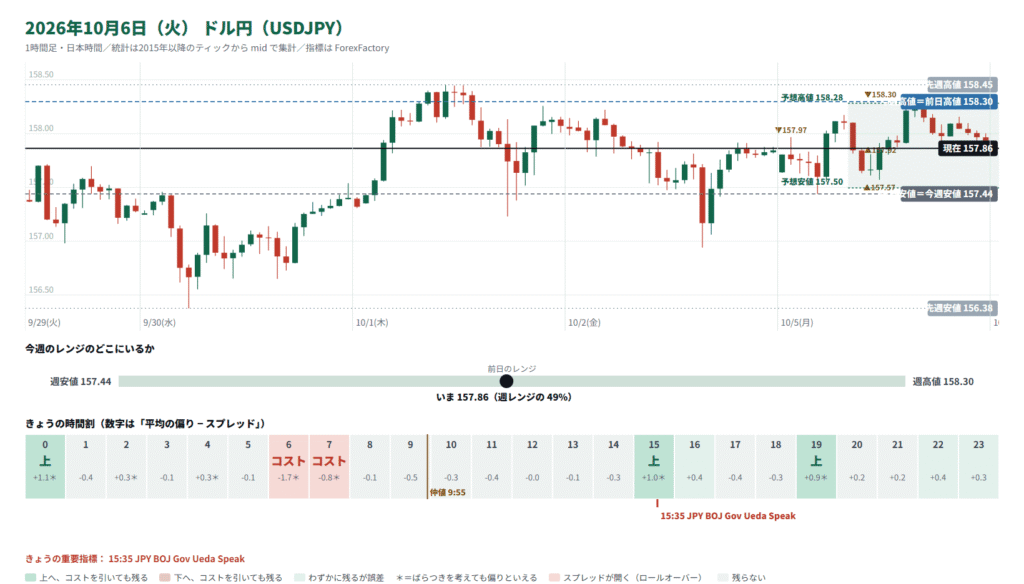The height and width of the screenshot is (584, 1024).
Task: Click the 予想安値 157.50 annotation
Action: [812, 182]
